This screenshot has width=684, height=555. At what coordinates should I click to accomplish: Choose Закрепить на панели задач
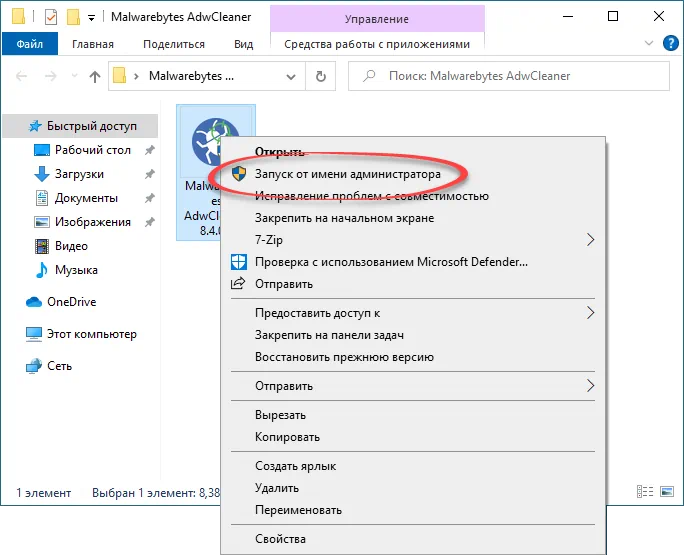[413, 335]
